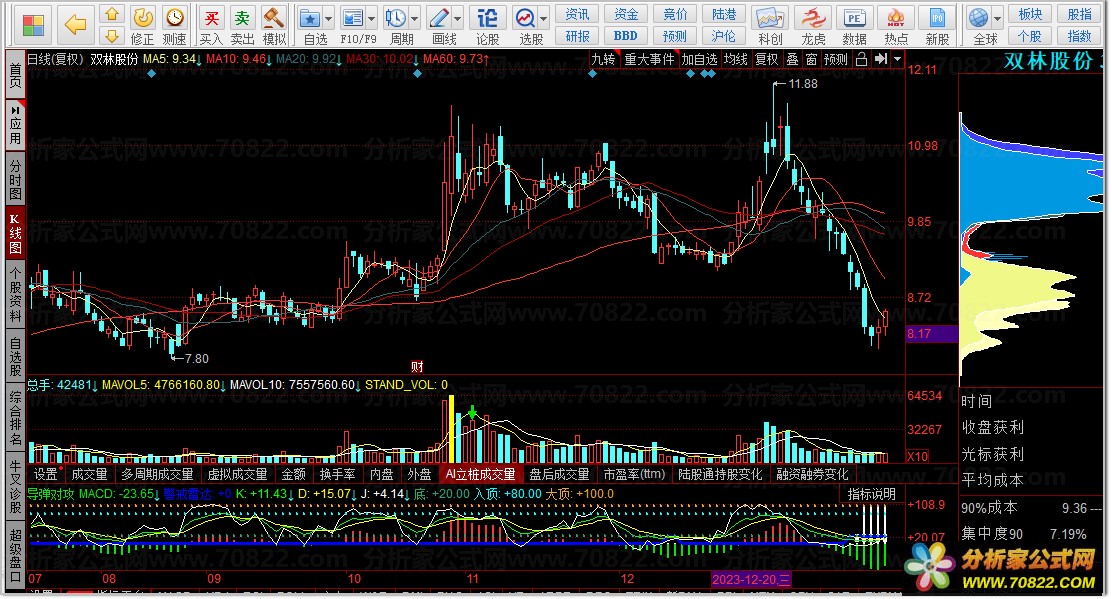
Task: Switch to the 市盈率(ttm) tab
Action: (634, 474)
